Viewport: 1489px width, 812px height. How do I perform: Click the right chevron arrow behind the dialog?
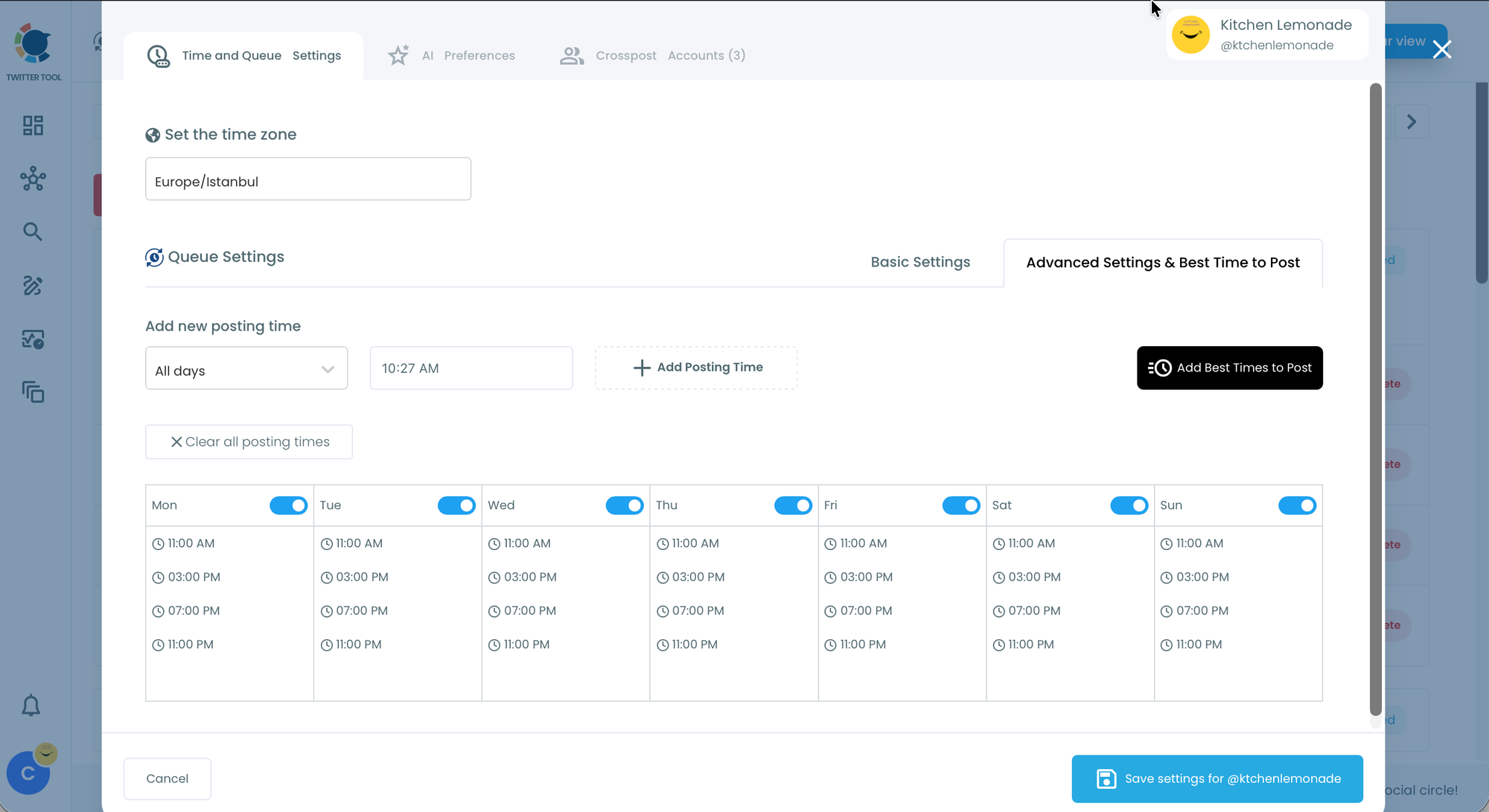[1411, 122]
